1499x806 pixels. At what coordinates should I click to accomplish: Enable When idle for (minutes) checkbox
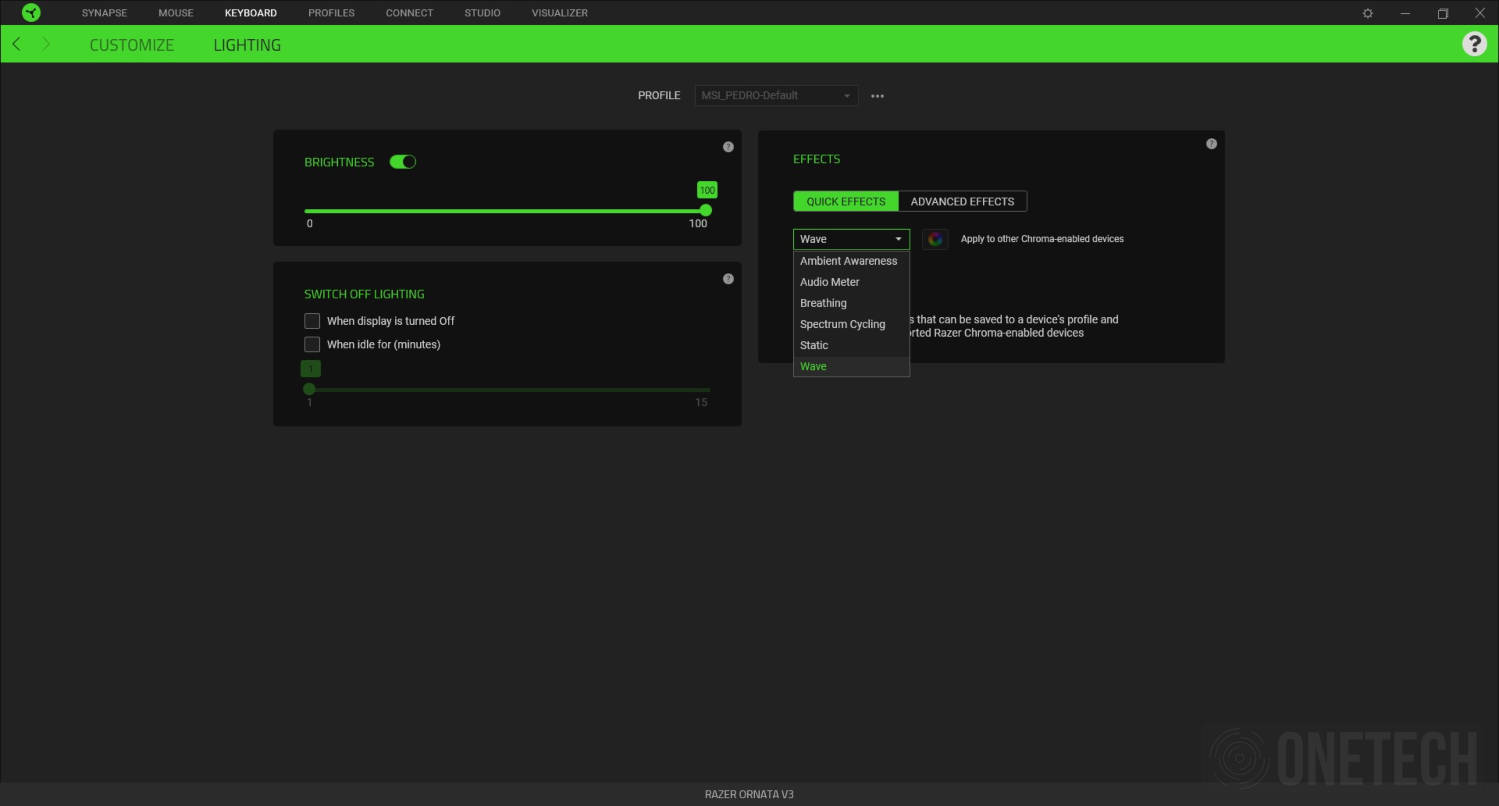(x=312, y=344)
